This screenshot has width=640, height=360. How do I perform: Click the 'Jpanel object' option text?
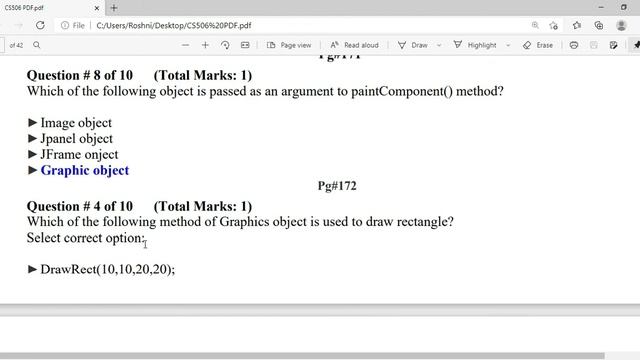76,138
